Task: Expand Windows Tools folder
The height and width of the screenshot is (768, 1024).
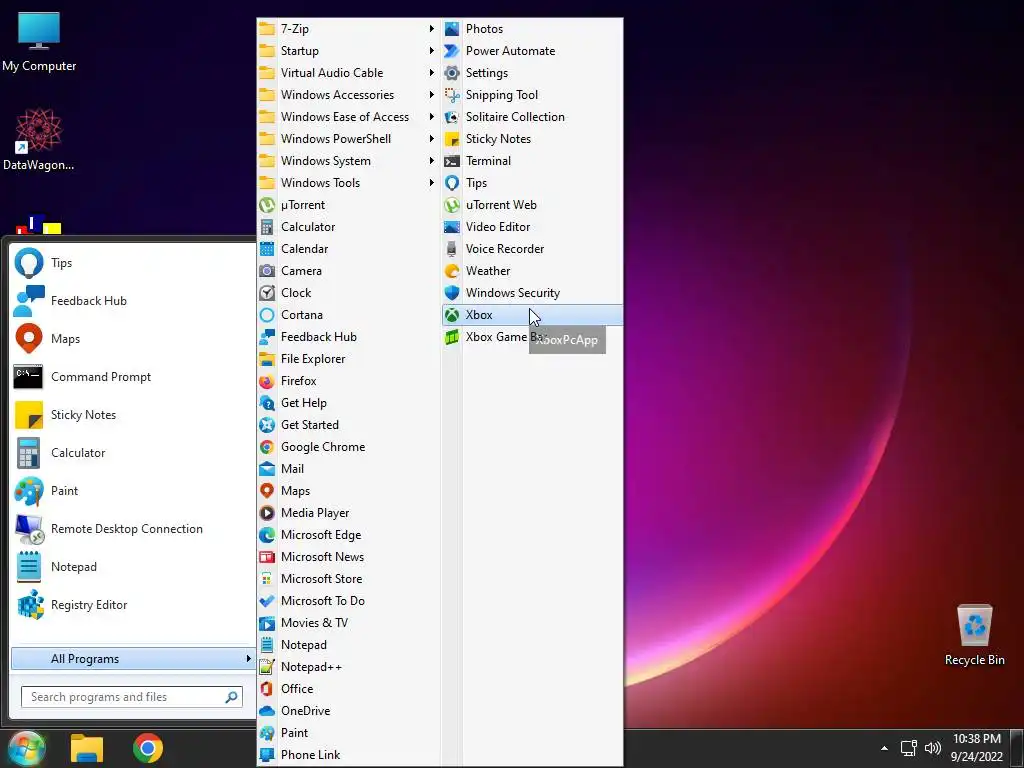Action: tap(348, 183)
